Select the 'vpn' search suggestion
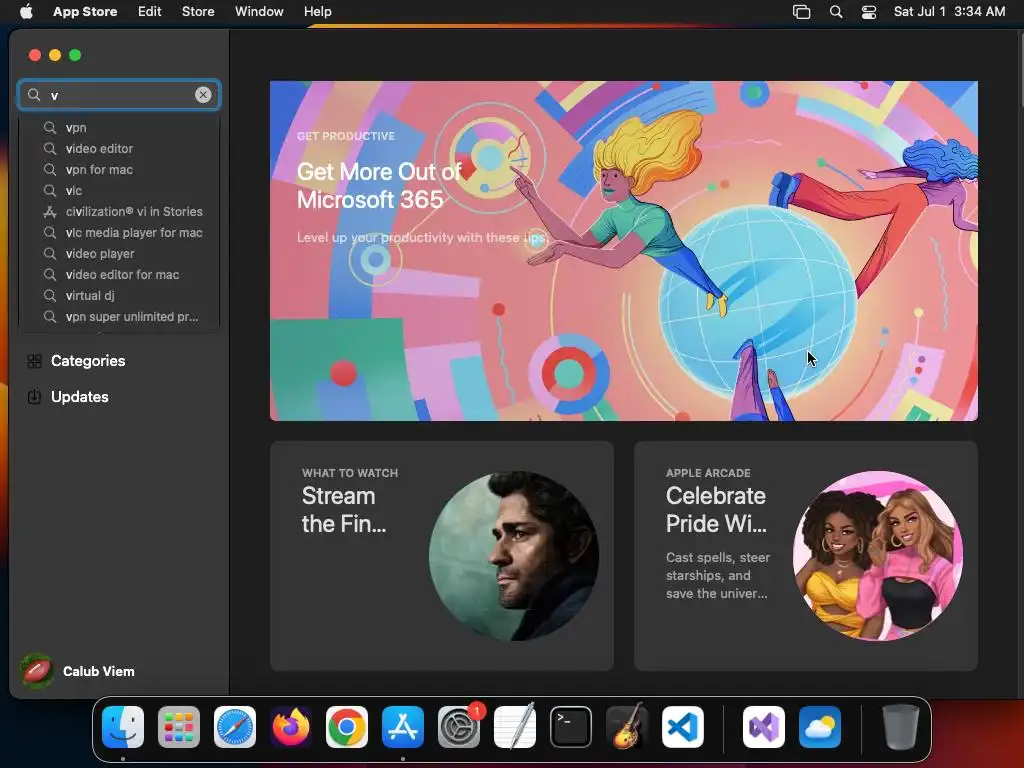The width and height of the screenshot is (1024, 768). [119, 128]
